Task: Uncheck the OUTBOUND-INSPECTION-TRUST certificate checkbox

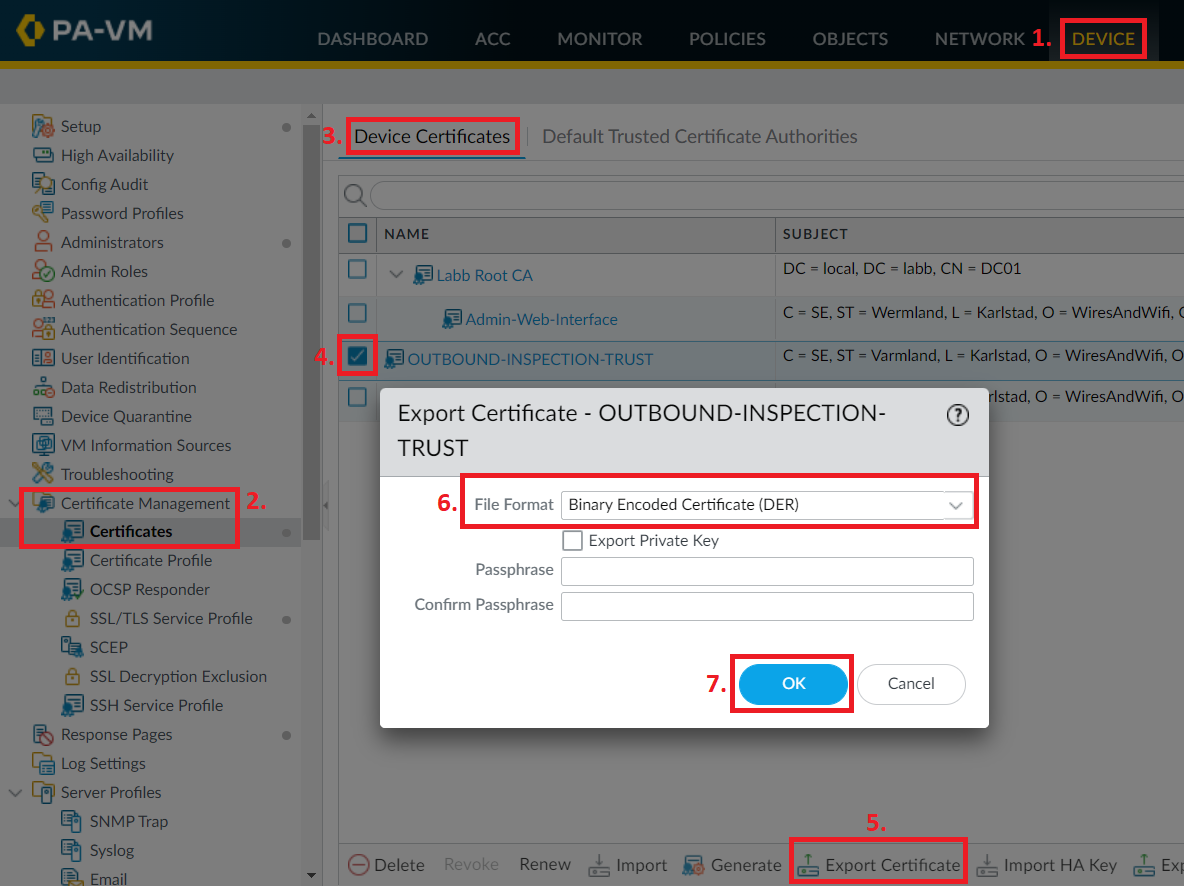Action: coord(357,355)
